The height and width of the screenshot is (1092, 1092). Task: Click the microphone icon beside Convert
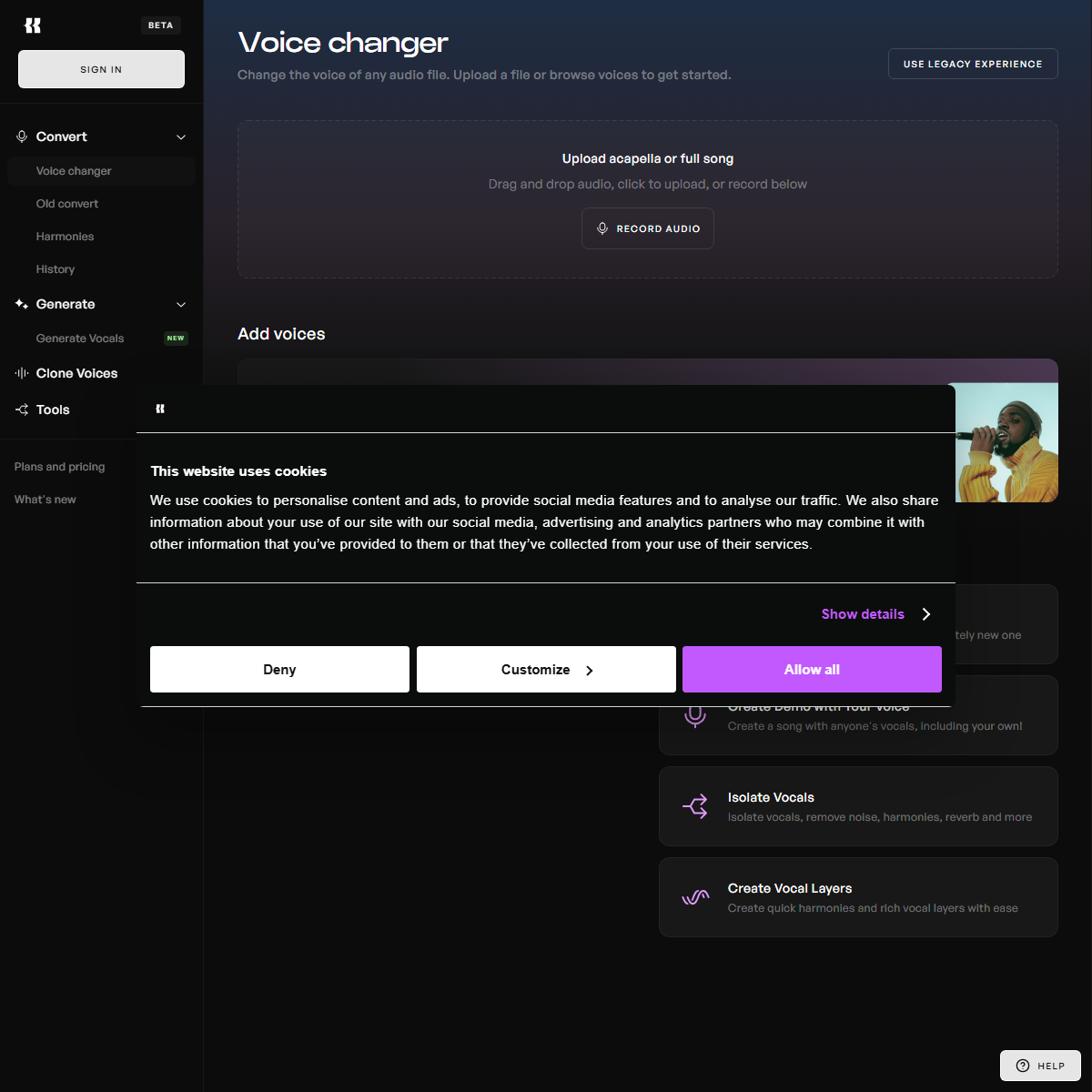(22, 136)
